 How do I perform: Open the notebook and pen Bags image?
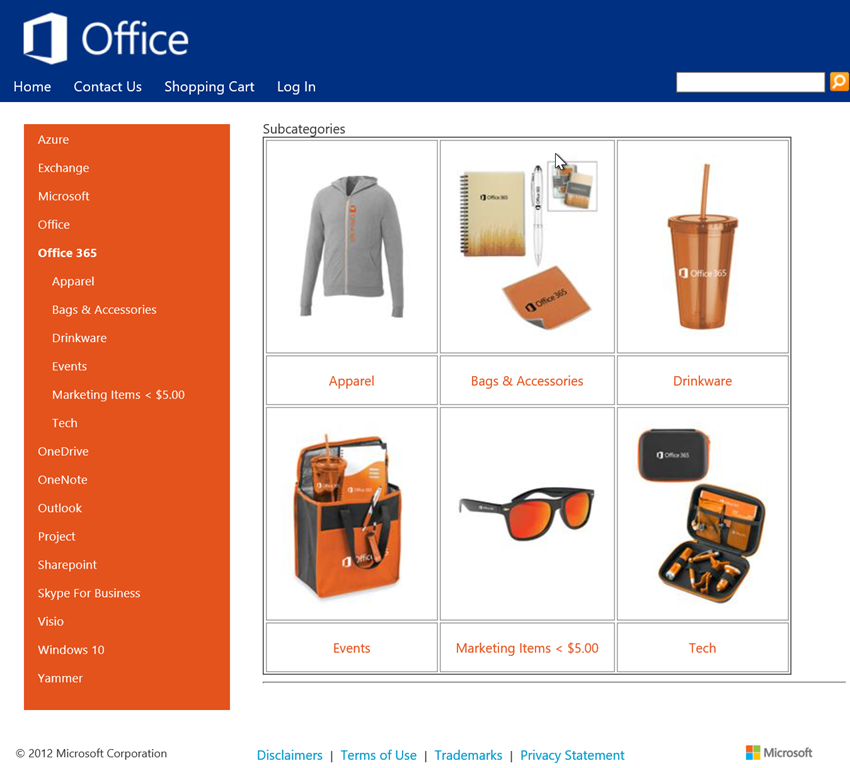[527, 246]
